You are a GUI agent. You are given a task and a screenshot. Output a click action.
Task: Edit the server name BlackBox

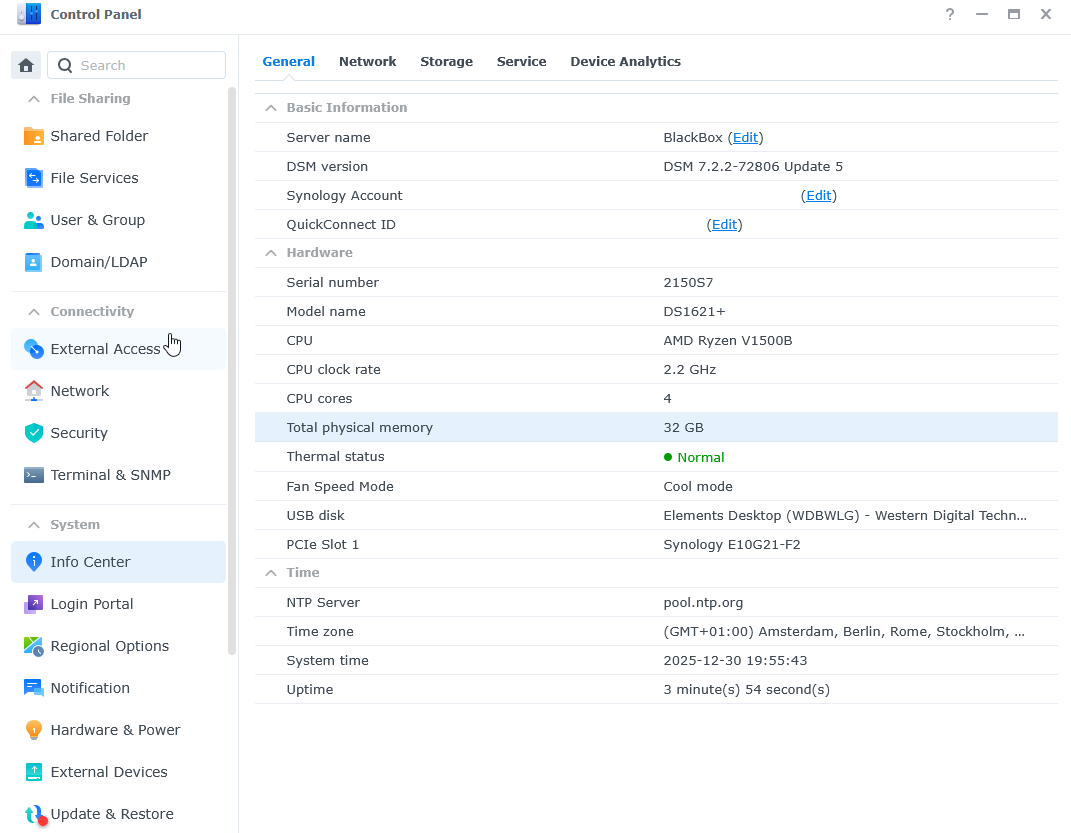point(745,137)
